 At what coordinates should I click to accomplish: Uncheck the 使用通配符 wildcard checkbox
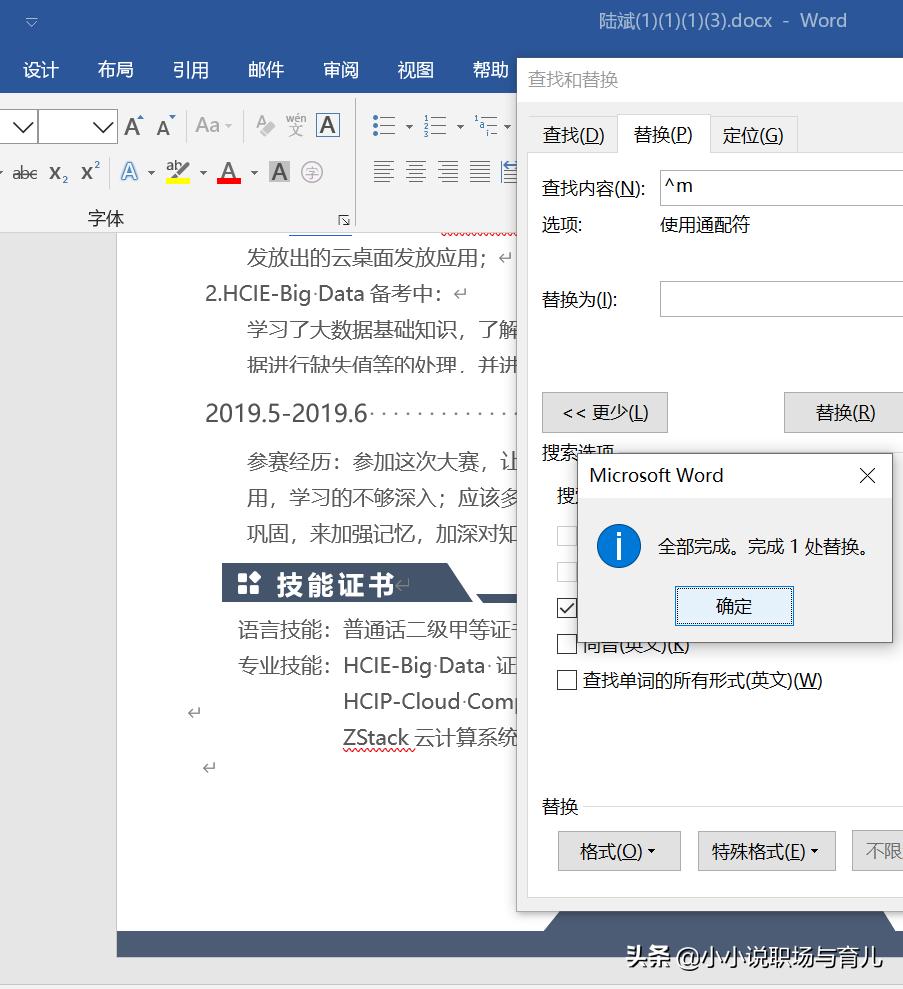567,607
